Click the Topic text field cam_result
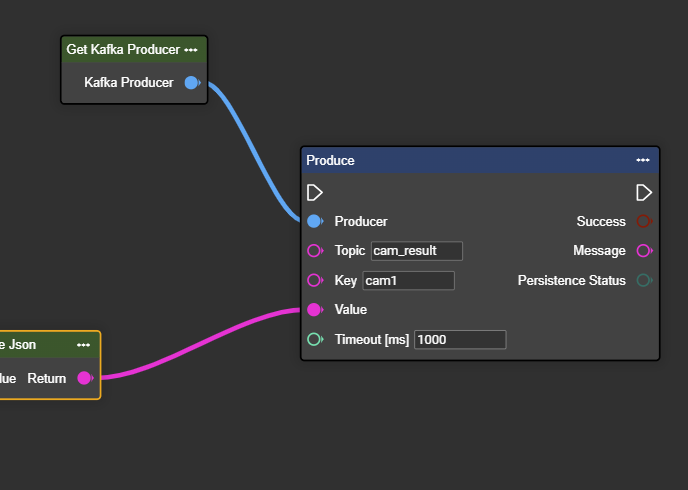This screenshot has height=490, width=688. [416, 251]
